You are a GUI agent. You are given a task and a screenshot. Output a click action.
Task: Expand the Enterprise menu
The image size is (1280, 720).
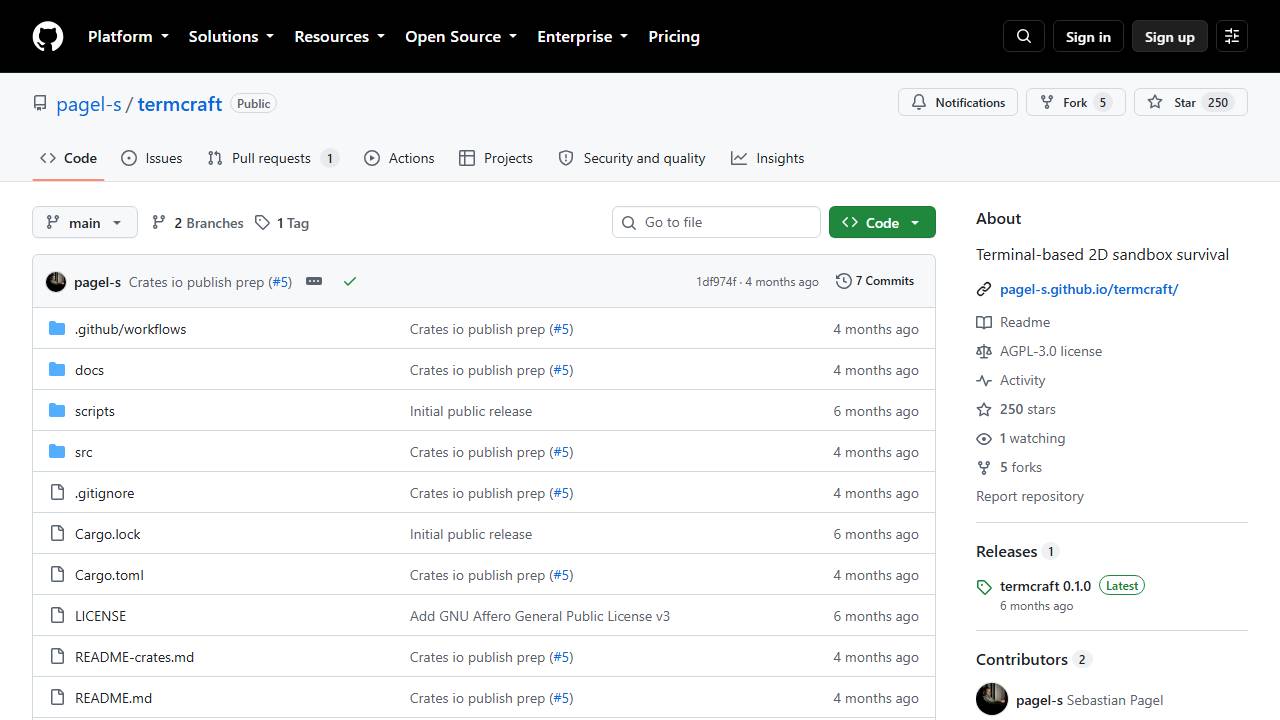582,36
